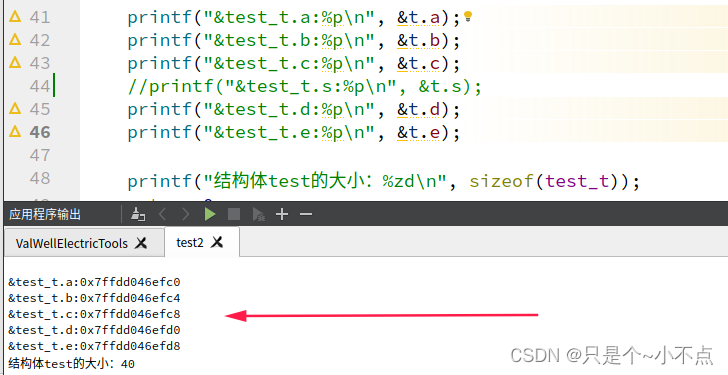Stop the running application

tap(234, 214)
